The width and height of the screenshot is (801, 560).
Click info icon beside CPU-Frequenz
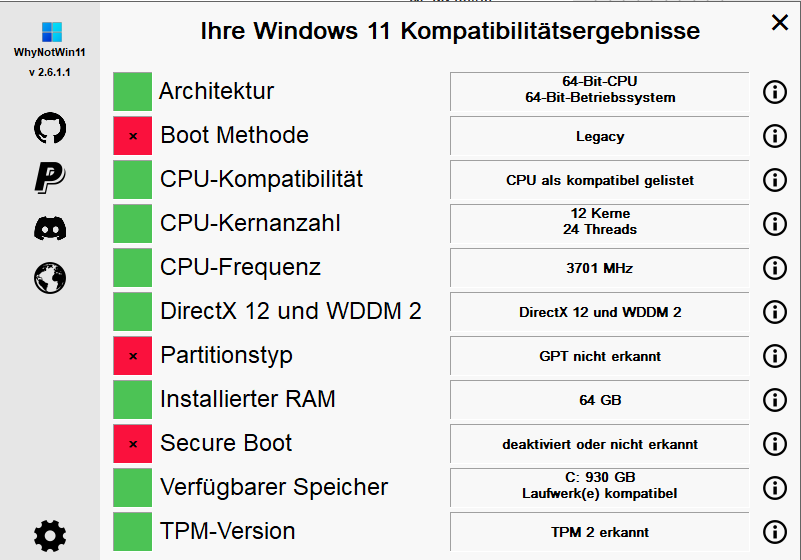pos(775,268)
